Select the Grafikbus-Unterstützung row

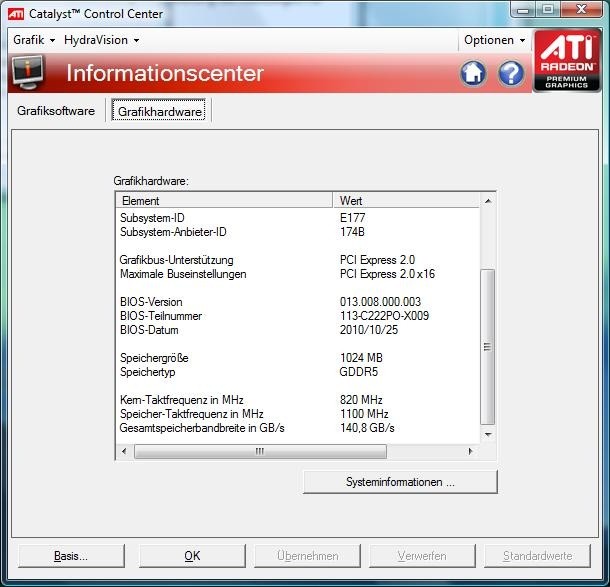298,260
